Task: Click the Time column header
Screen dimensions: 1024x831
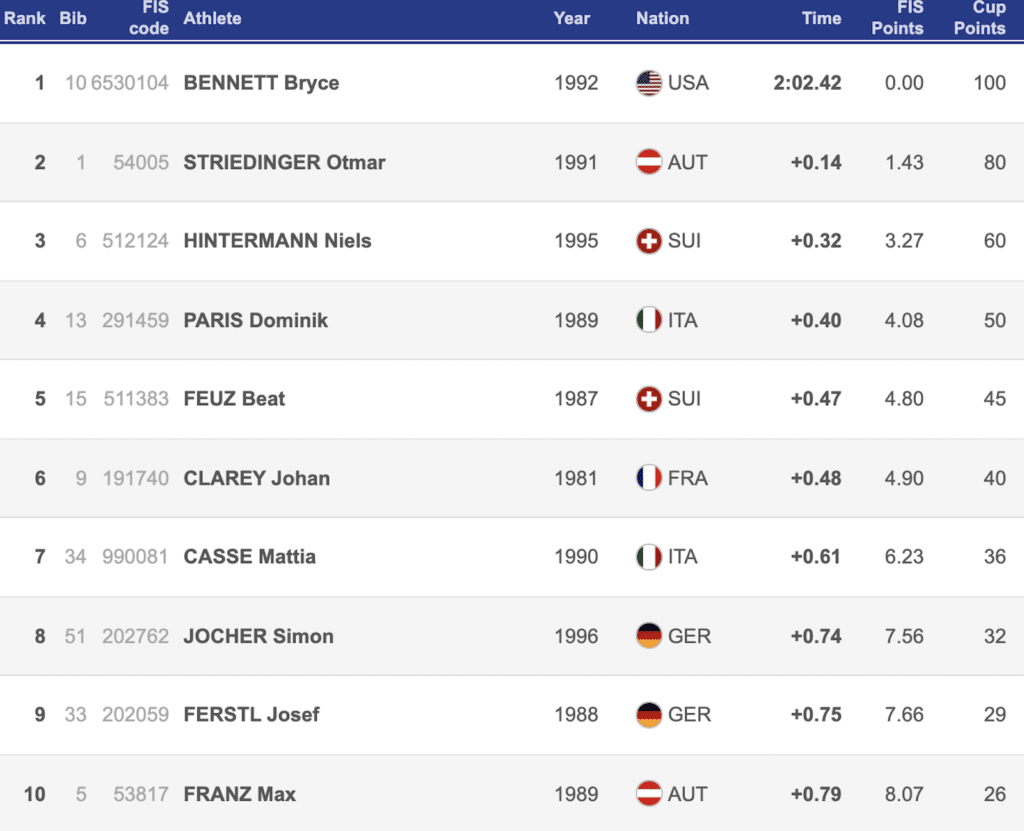Action: point(821,18)
